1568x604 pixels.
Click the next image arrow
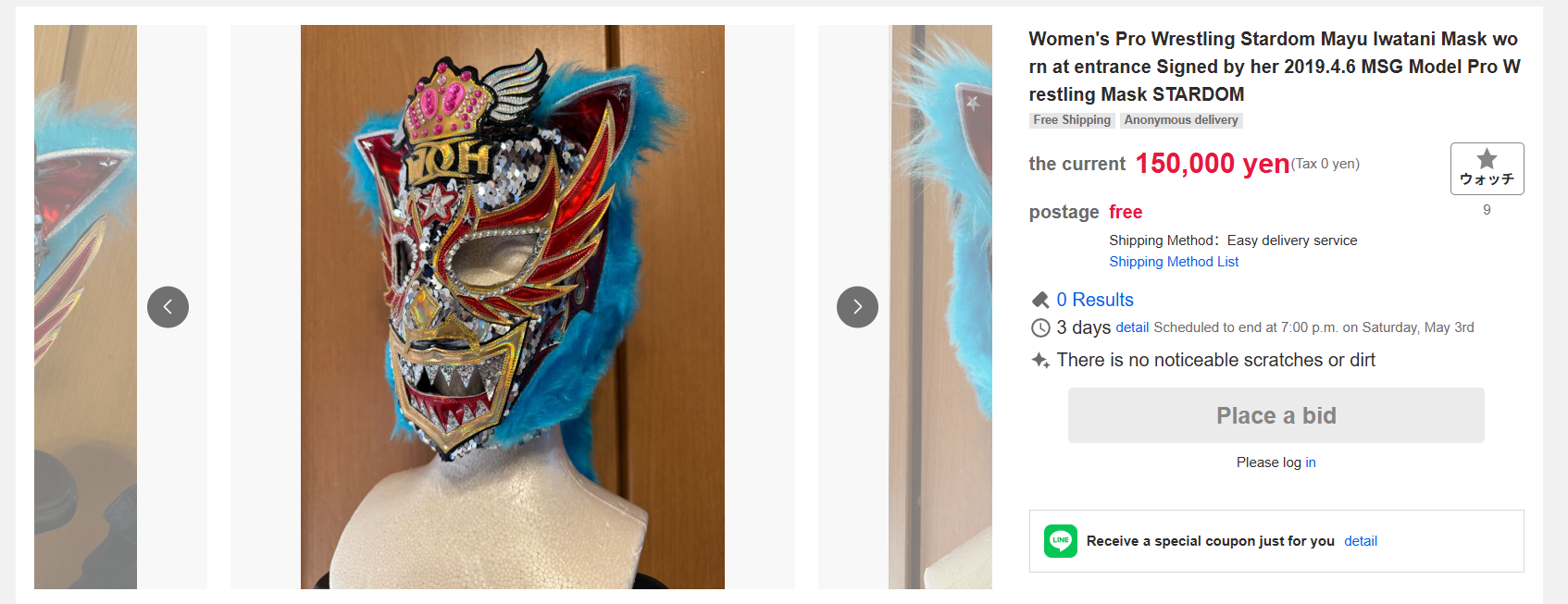(857, 307)
